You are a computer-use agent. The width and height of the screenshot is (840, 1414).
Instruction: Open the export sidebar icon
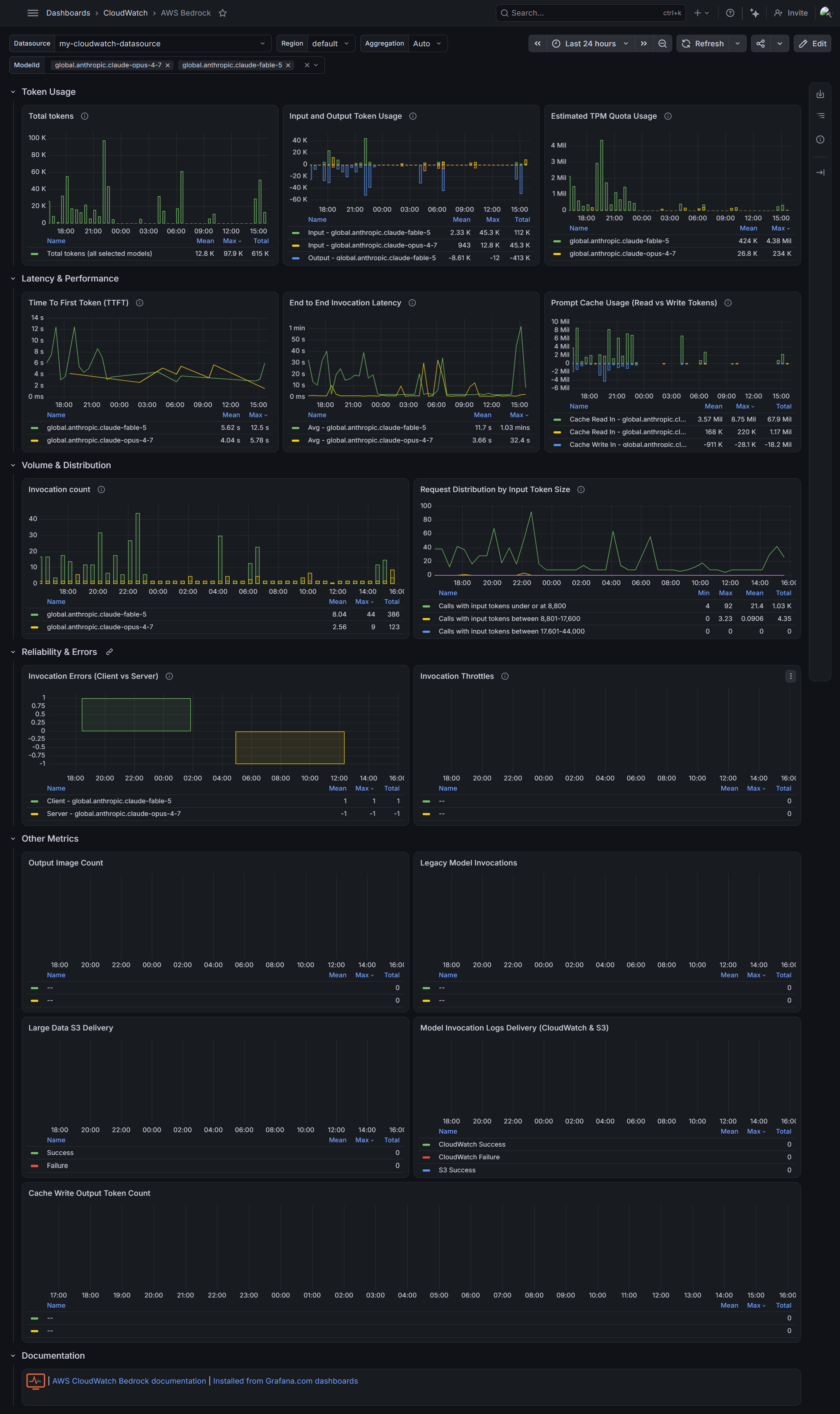820,94
